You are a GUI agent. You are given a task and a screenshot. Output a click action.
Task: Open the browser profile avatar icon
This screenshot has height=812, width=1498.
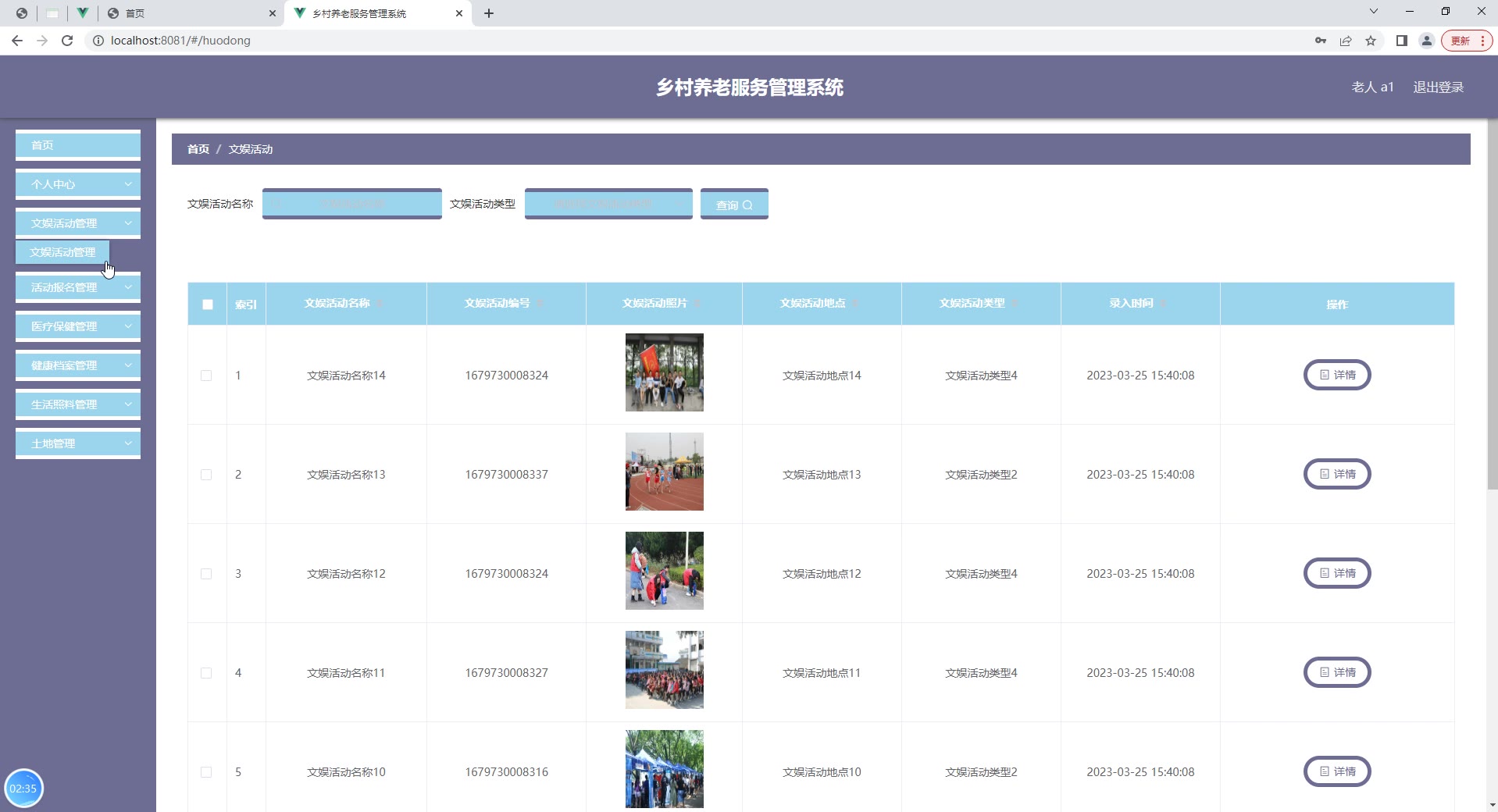pyautogui.click(x=1427, y=41)
